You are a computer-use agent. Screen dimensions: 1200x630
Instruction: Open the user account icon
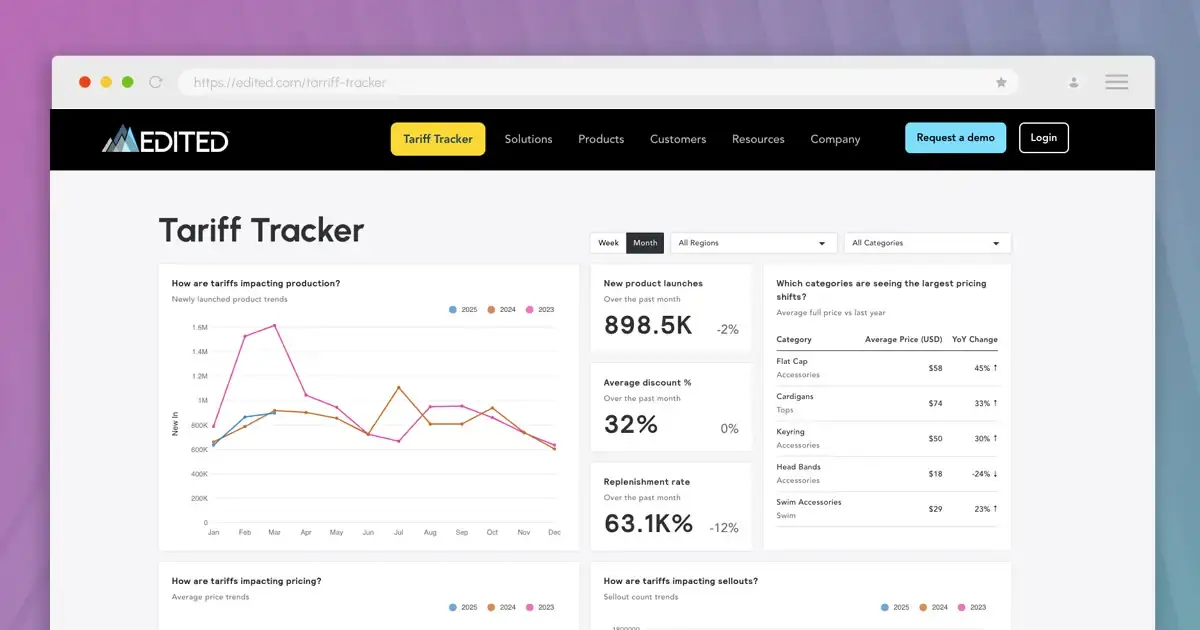pos(1073,82)
